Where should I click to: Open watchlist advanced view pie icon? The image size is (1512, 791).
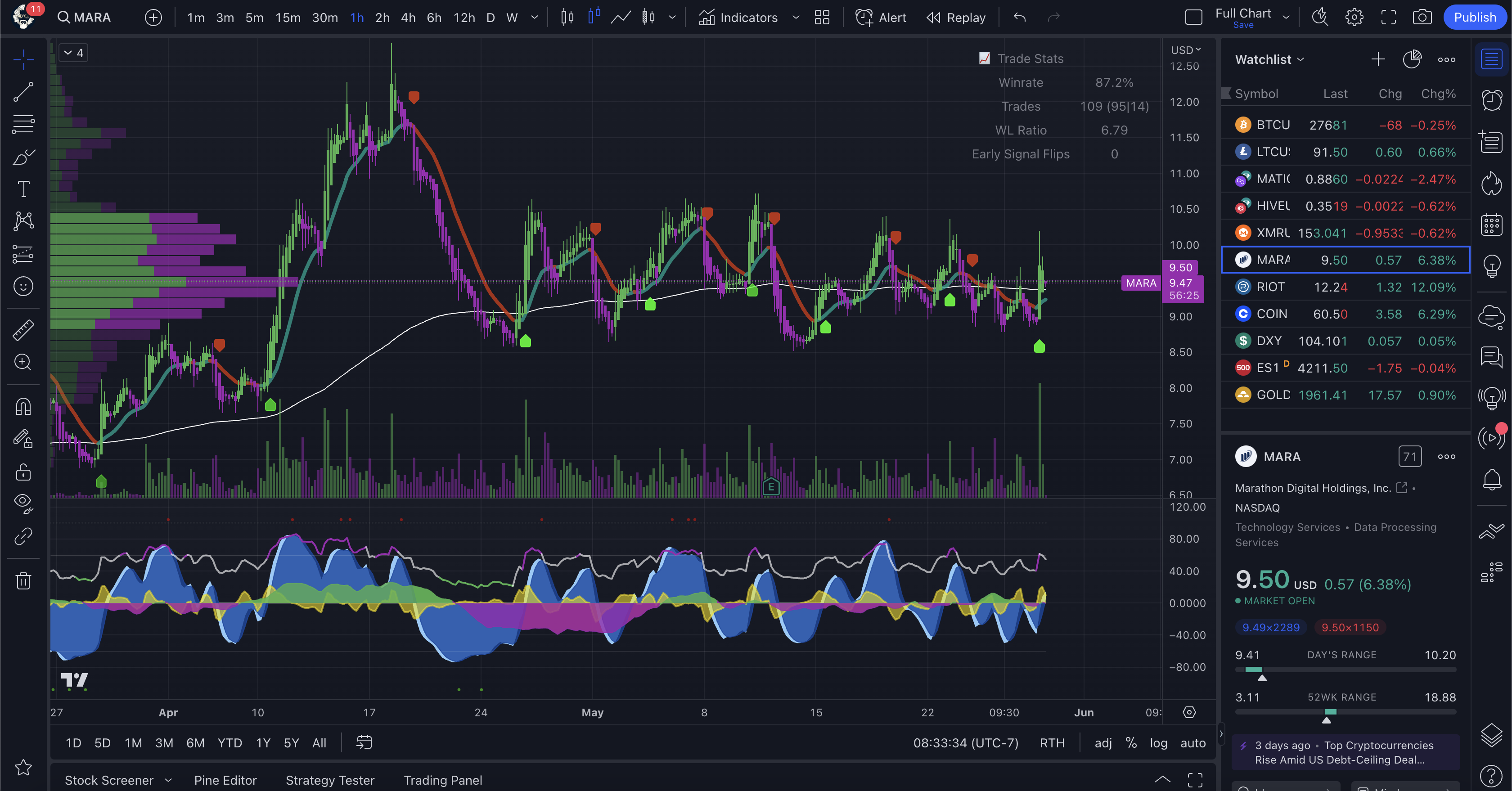(1412, 59)
